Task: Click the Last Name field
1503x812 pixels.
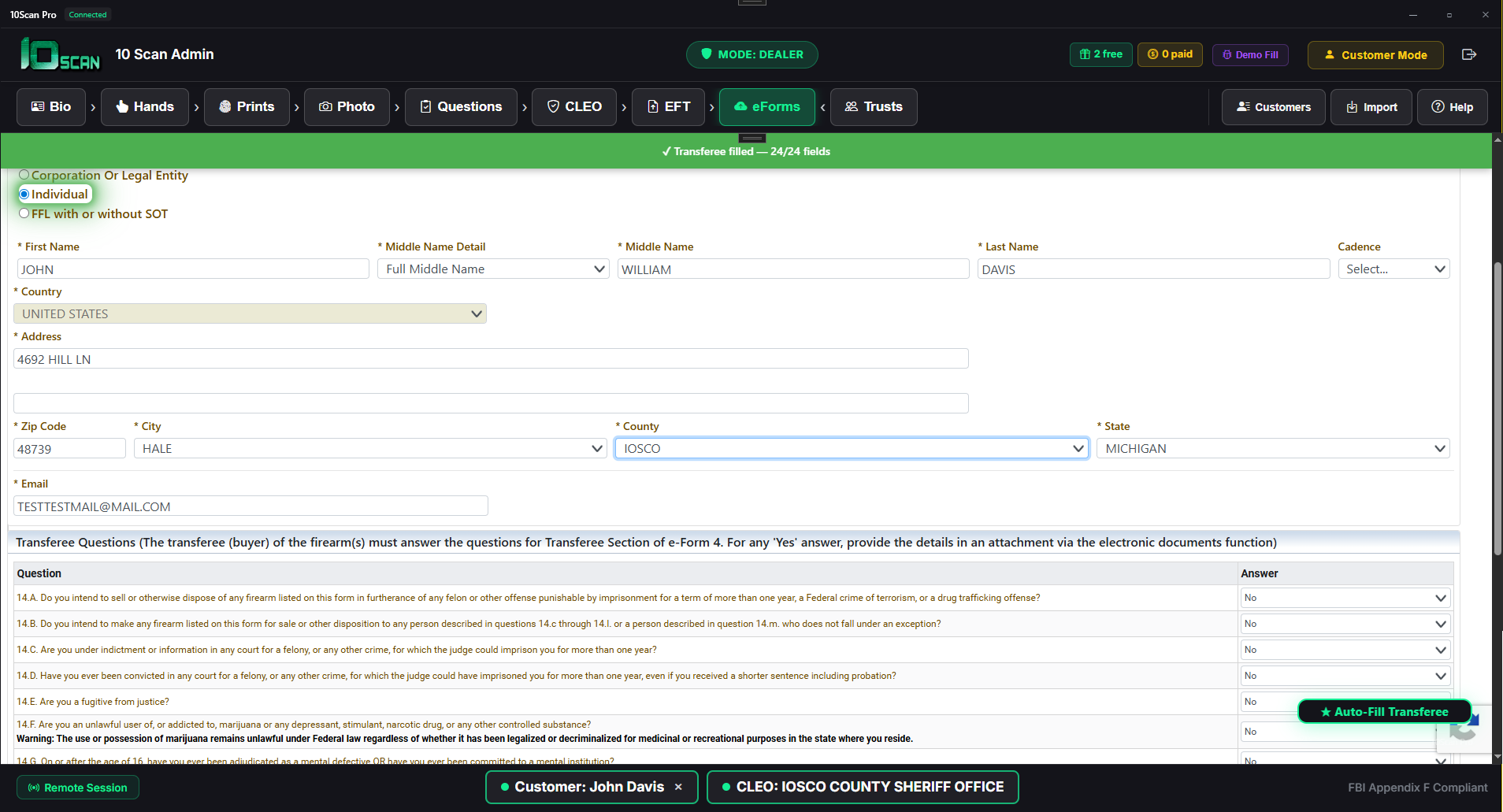Action: coord(1154,269)
